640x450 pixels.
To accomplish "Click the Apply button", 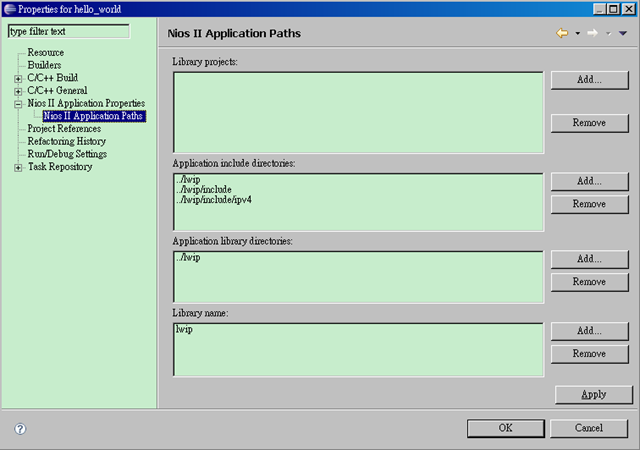I will (593, 394).
